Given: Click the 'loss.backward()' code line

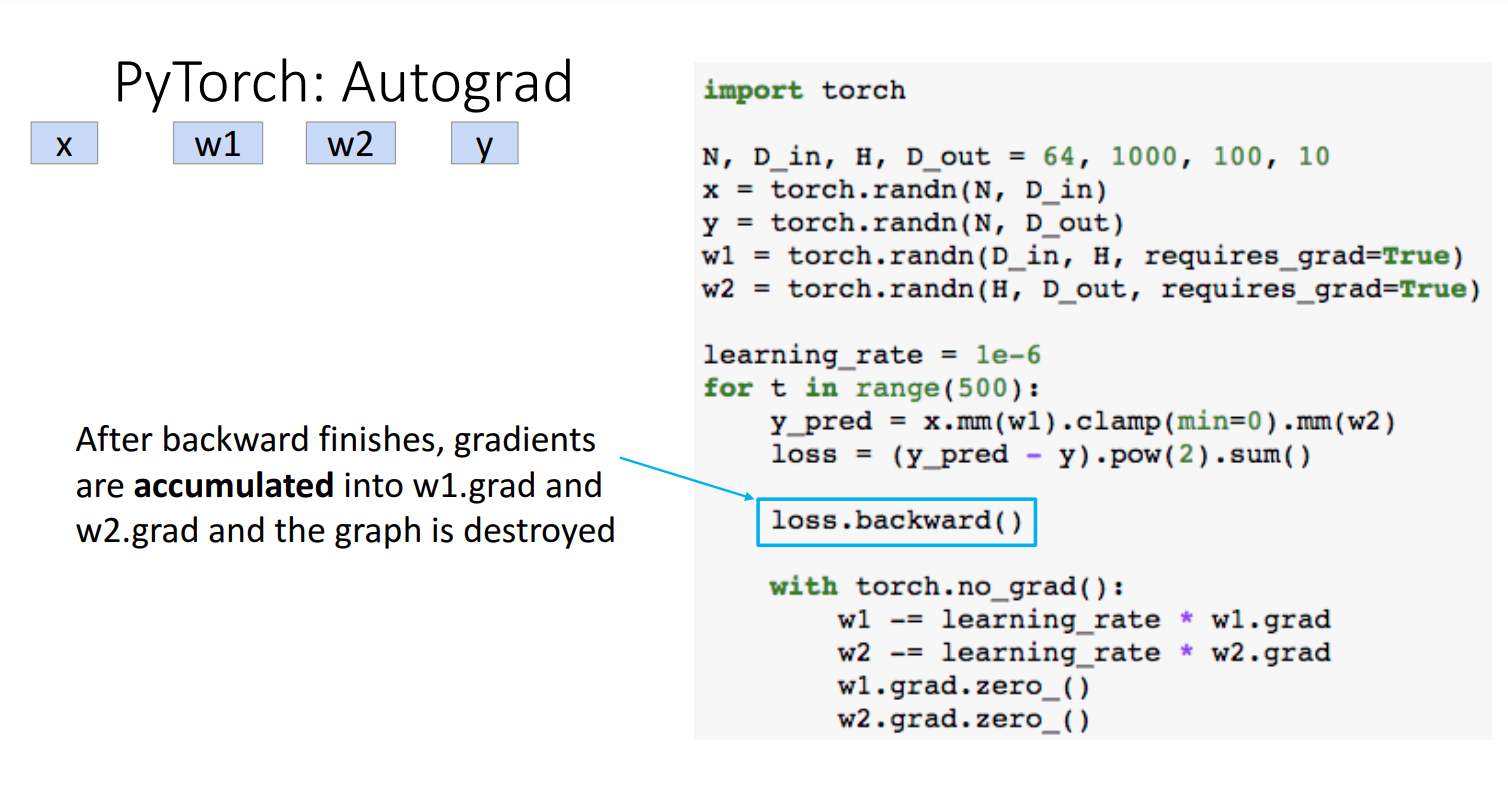Looking at the screenshot, I should pos(897,522).
